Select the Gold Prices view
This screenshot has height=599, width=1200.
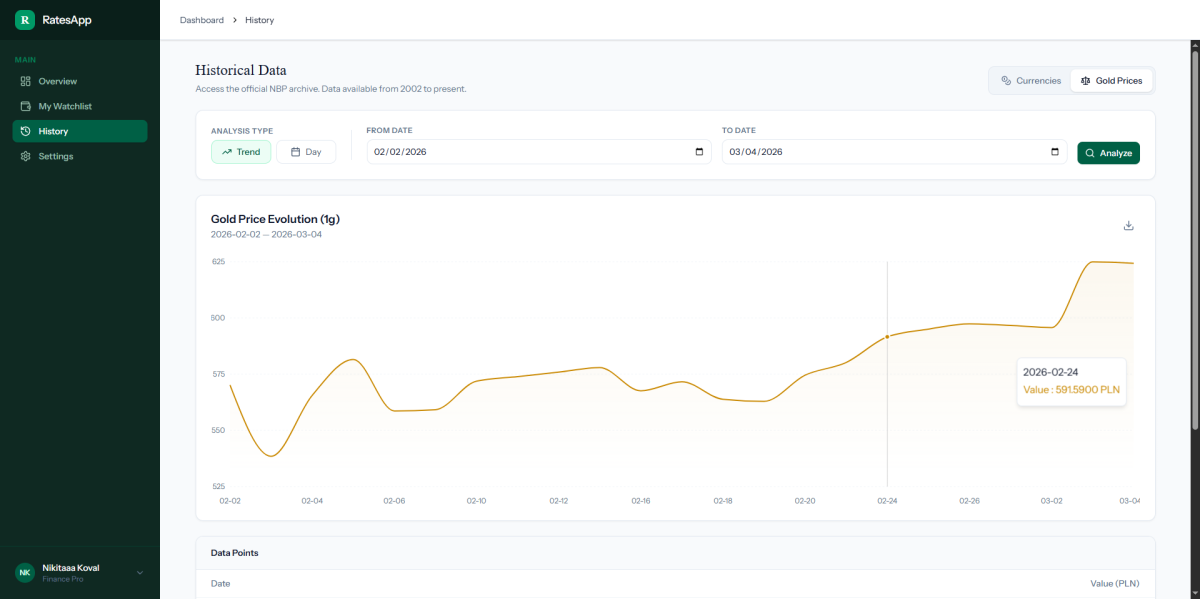(x=1111, y=80)
